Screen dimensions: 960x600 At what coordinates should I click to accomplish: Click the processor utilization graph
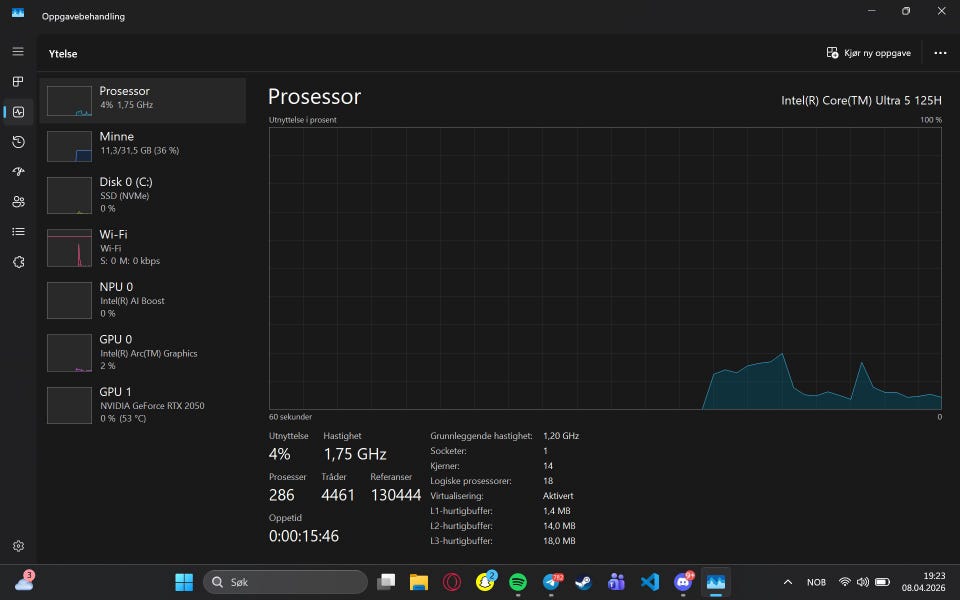605,268
